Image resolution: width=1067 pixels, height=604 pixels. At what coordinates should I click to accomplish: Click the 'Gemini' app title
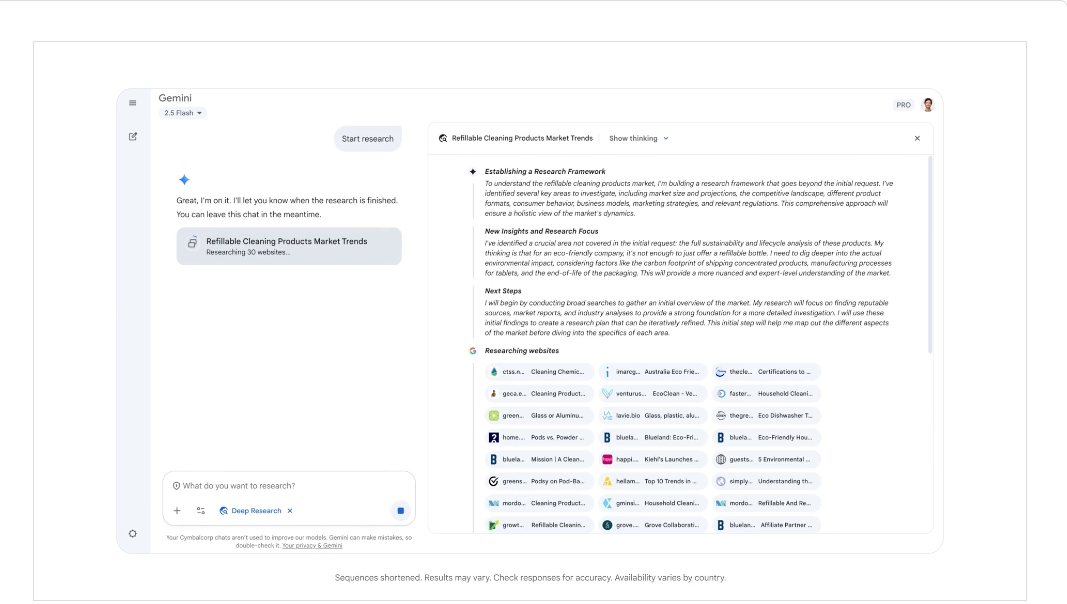click(175, 98)
